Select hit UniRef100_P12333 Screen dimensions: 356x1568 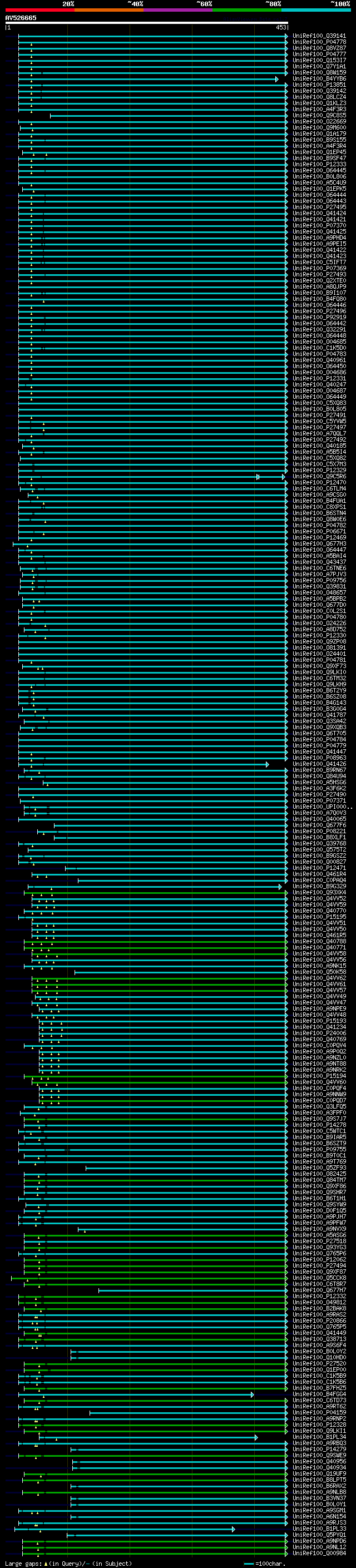(319, 164)
